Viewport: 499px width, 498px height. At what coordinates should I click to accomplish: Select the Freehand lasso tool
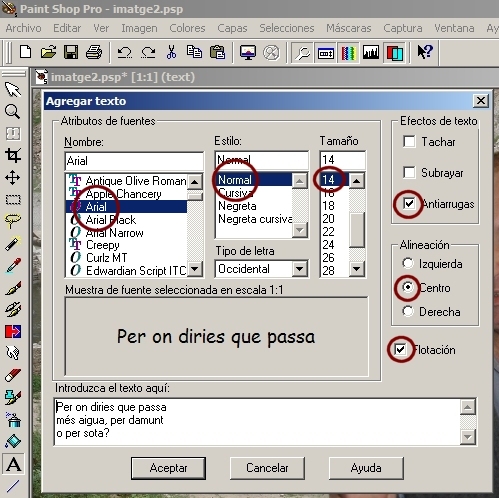point(13,221)
